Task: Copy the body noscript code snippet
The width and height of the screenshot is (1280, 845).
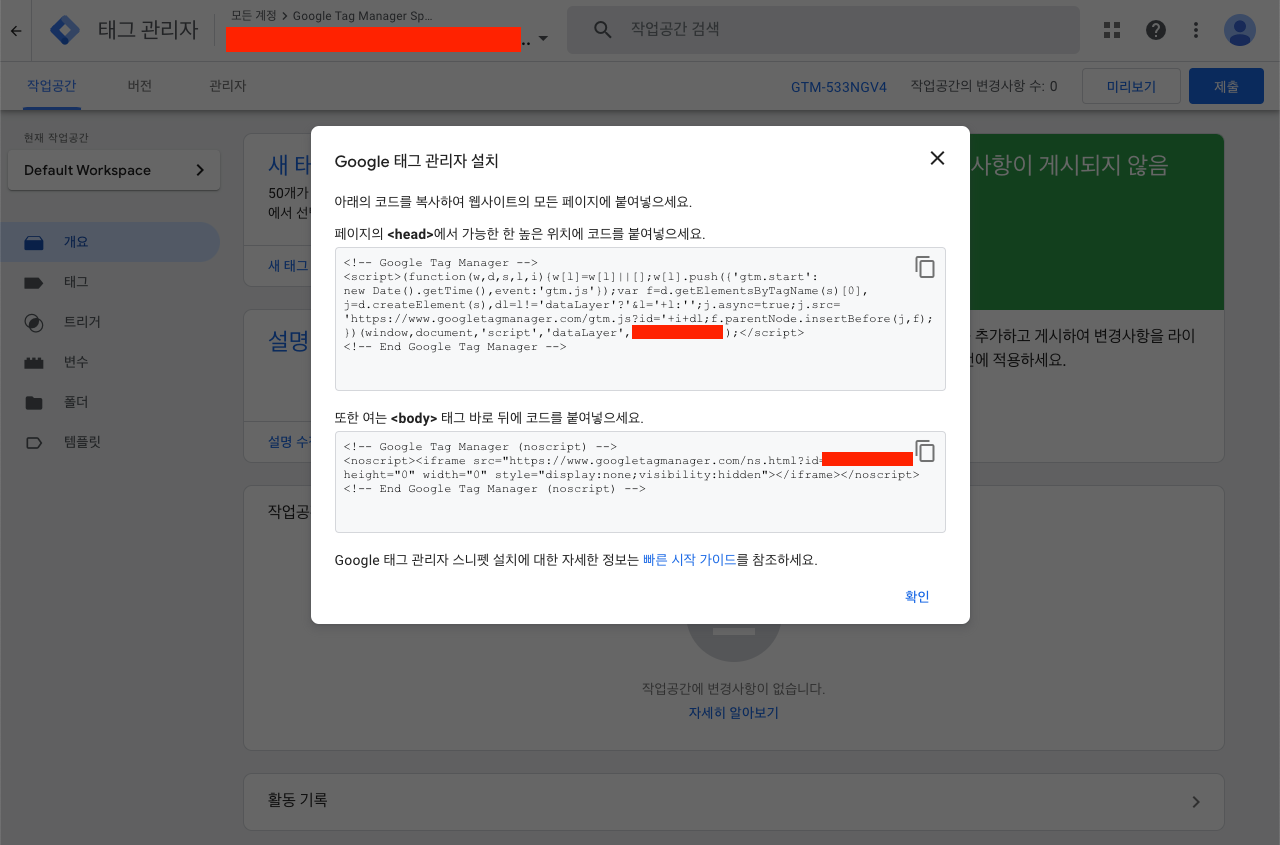Action: pyautogui.click(x=925, y=451)
